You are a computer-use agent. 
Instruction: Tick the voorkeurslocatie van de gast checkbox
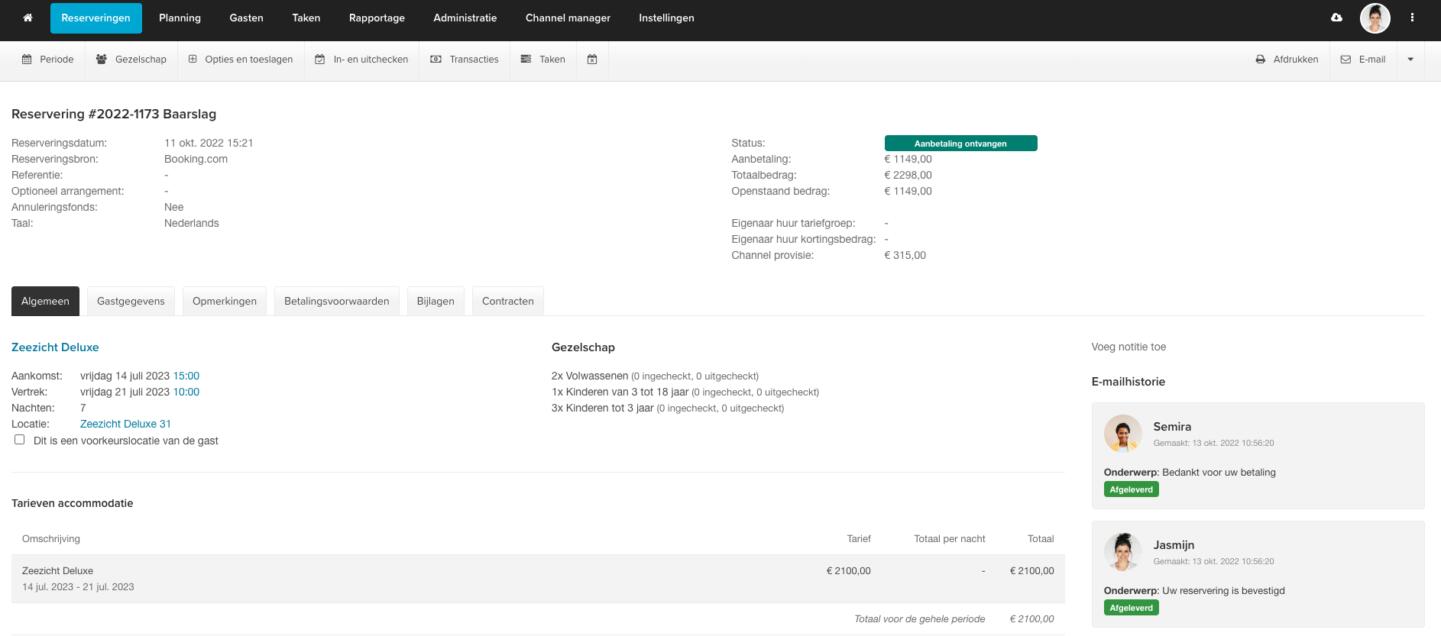19,440
